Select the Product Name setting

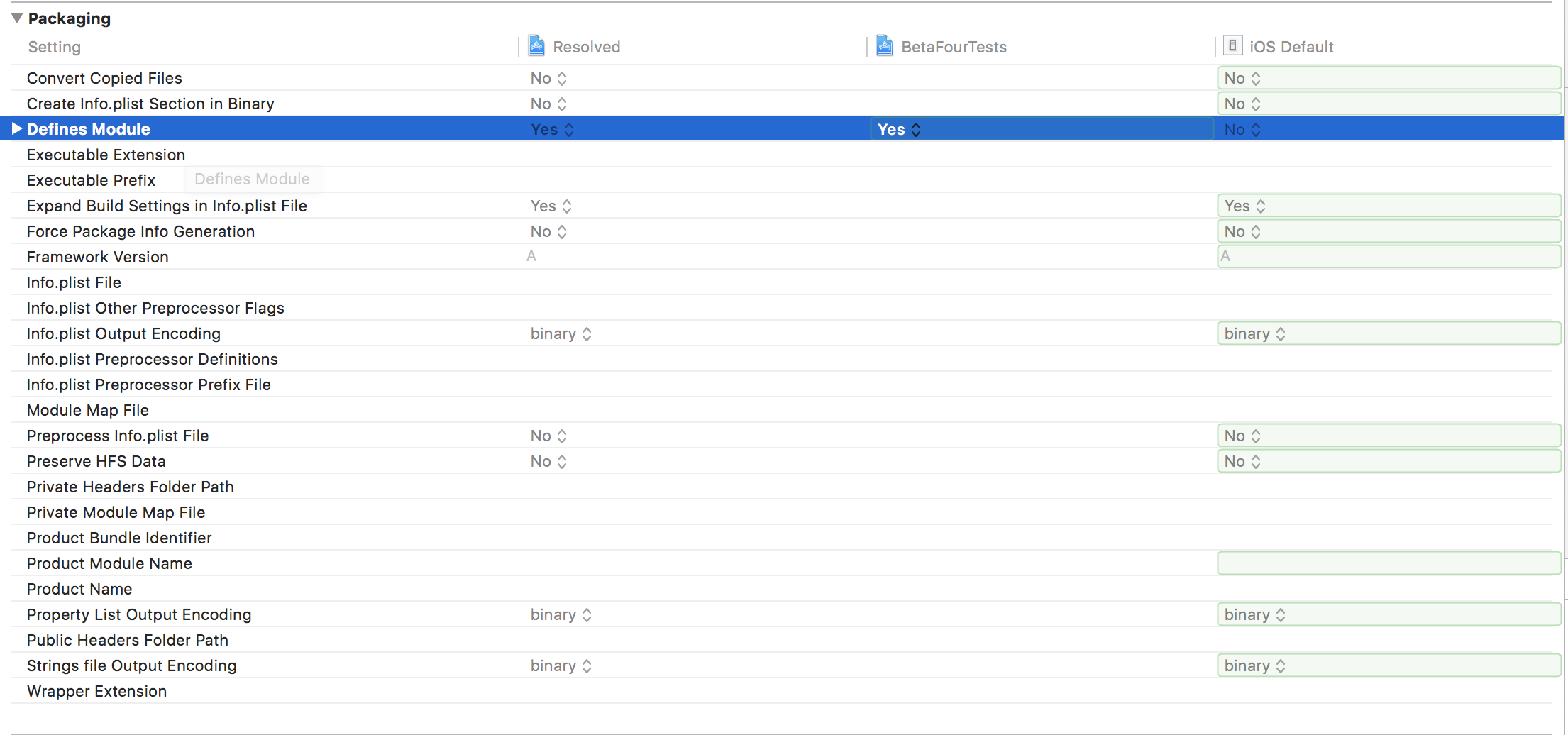click(x=79, y=589)
